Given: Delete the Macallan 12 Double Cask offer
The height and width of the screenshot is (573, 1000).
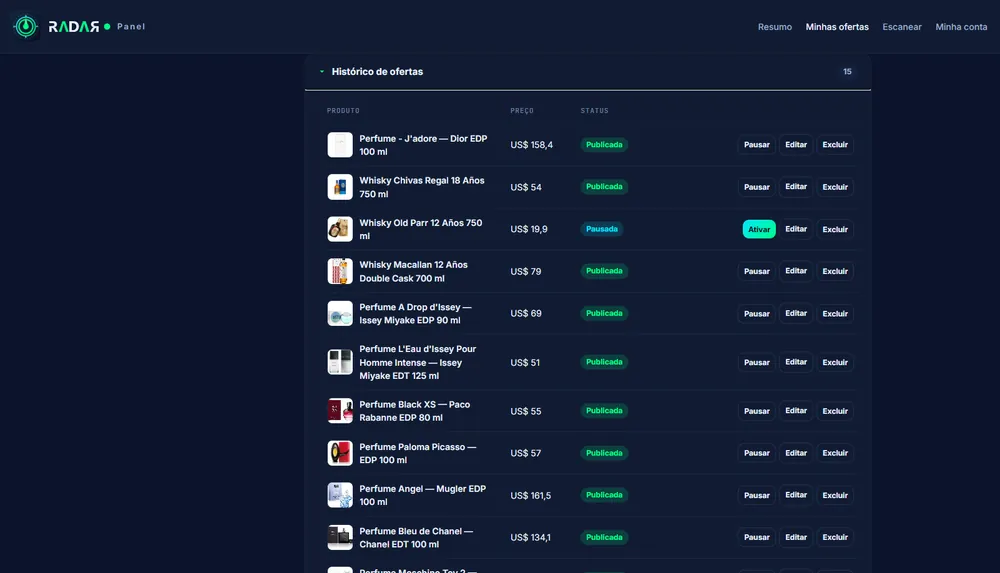Looking at the screenshot, I should (835, 271).
